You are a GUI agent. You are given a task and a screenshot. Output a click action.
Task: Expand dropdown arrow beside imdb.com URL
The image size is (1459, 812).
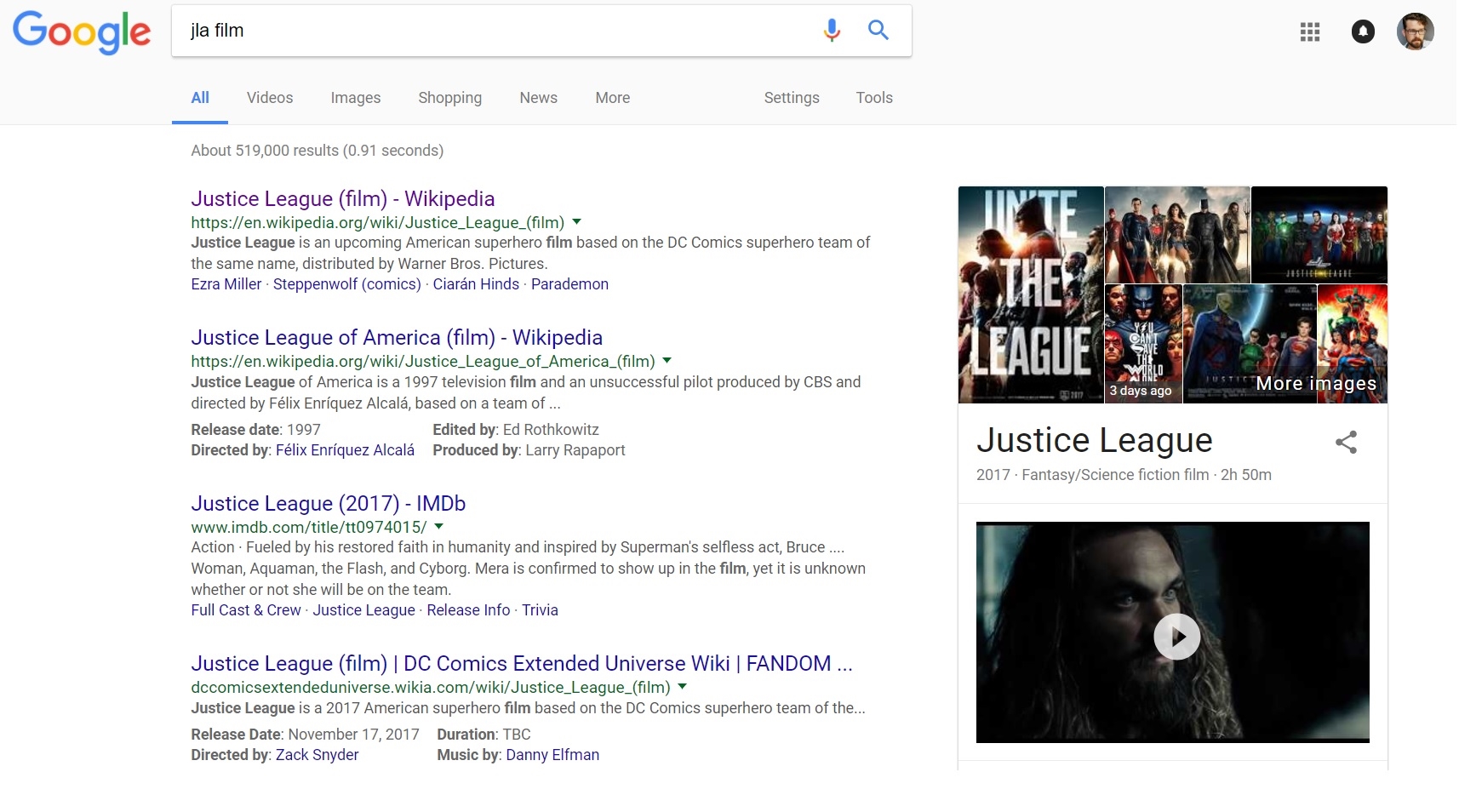tap(439, 527)
